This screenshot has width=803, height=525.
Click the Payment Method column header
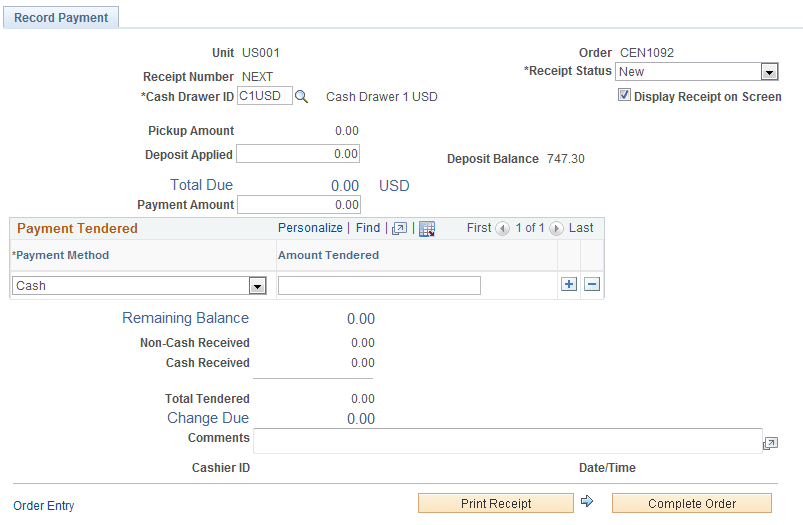pos(60,255)
